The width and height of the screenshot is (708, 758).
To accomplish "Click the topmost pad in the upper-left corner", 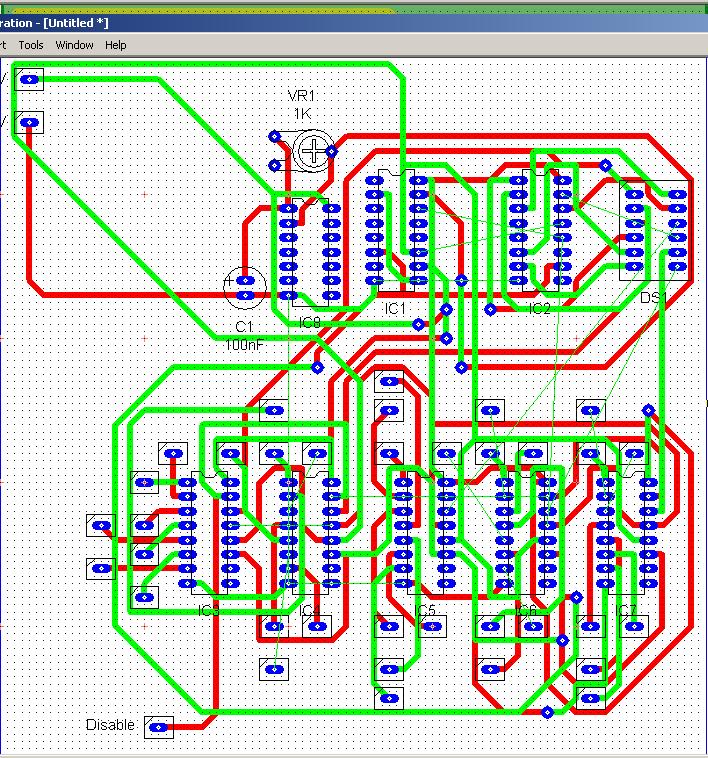I will pos(29,79).
